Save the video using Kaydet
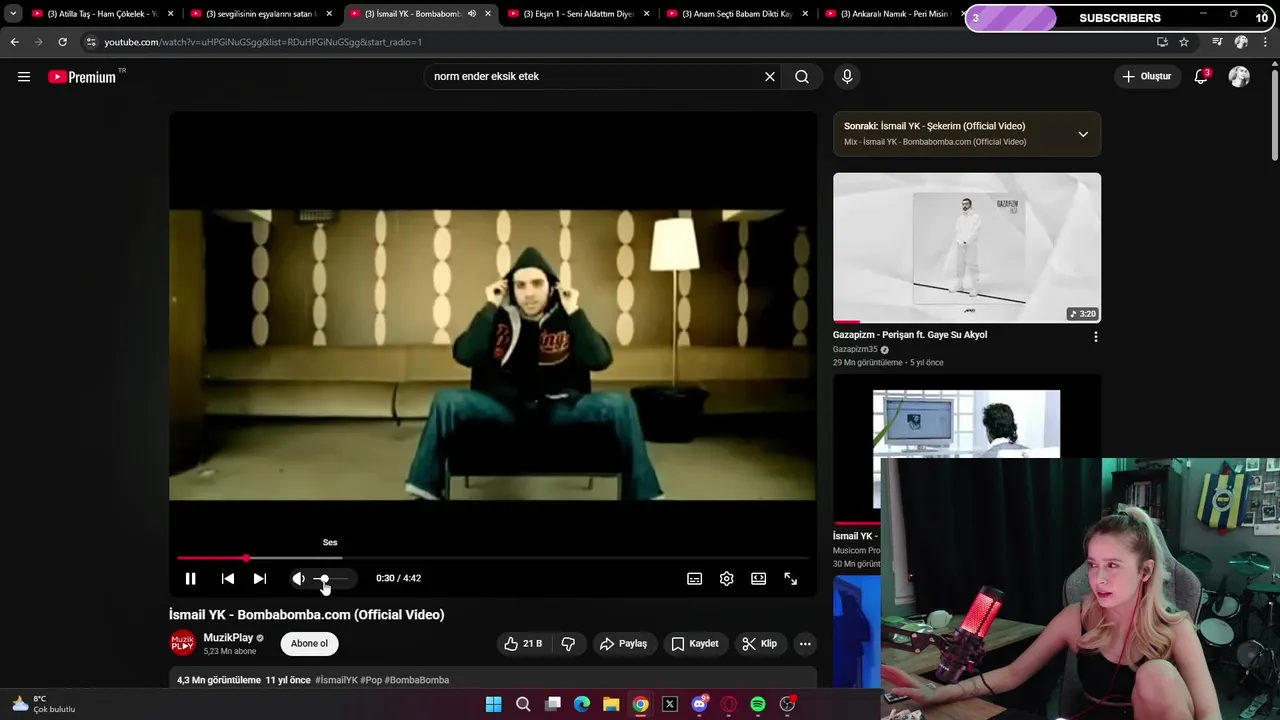Viewport: 1280px width, 720px height. click(x=695, y=644)
